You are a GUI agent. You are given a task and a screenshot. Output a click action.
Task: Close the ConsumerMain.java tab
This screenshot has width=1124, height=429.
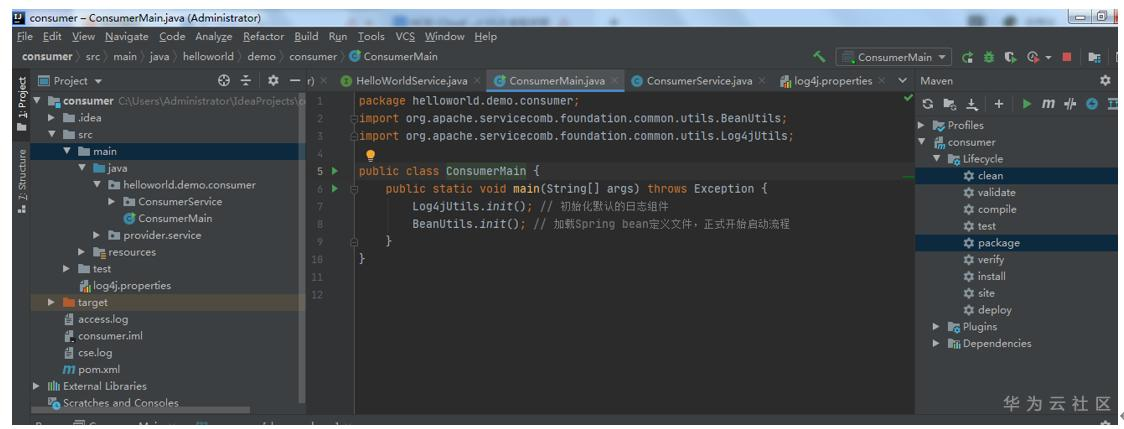tap(616, 81)
